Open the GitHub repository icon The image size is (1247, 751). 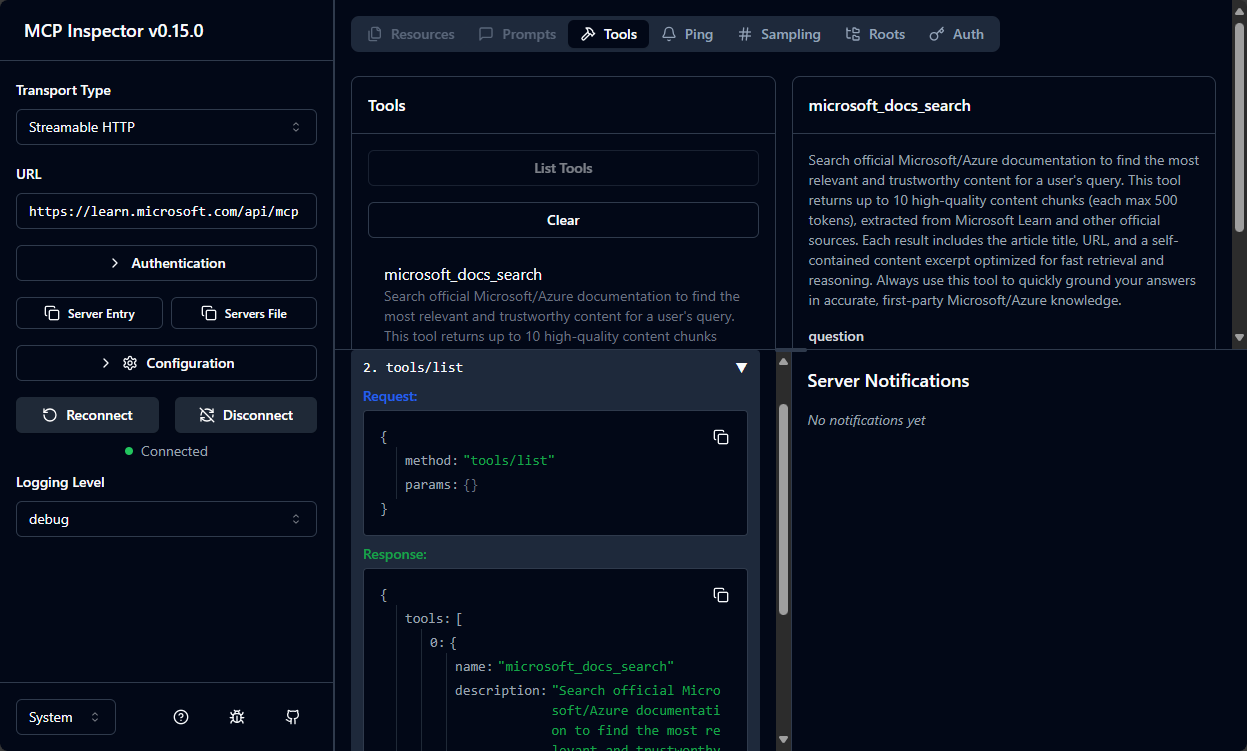tap(293, 717)
